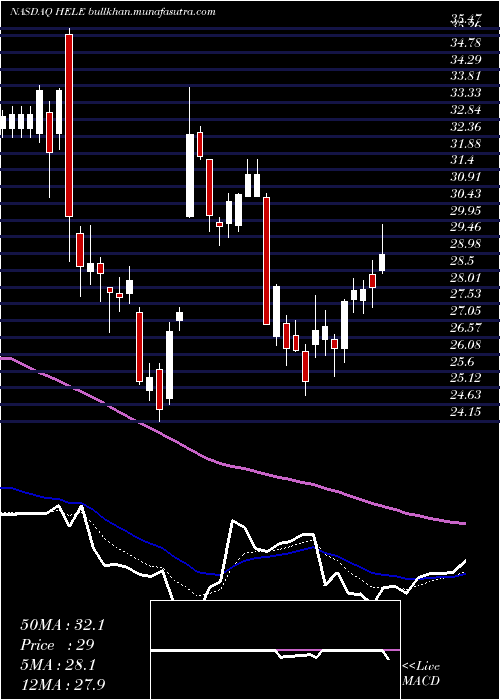Click the 29.46 price axis label
The height and width of the screenshot is (700, 500).
tap(466, 227)
